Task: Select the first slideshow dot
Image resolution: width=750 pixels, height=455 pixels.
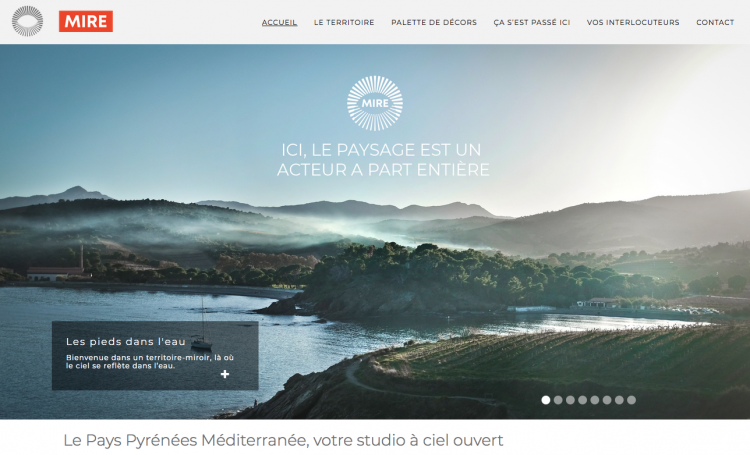Action: 546,400
